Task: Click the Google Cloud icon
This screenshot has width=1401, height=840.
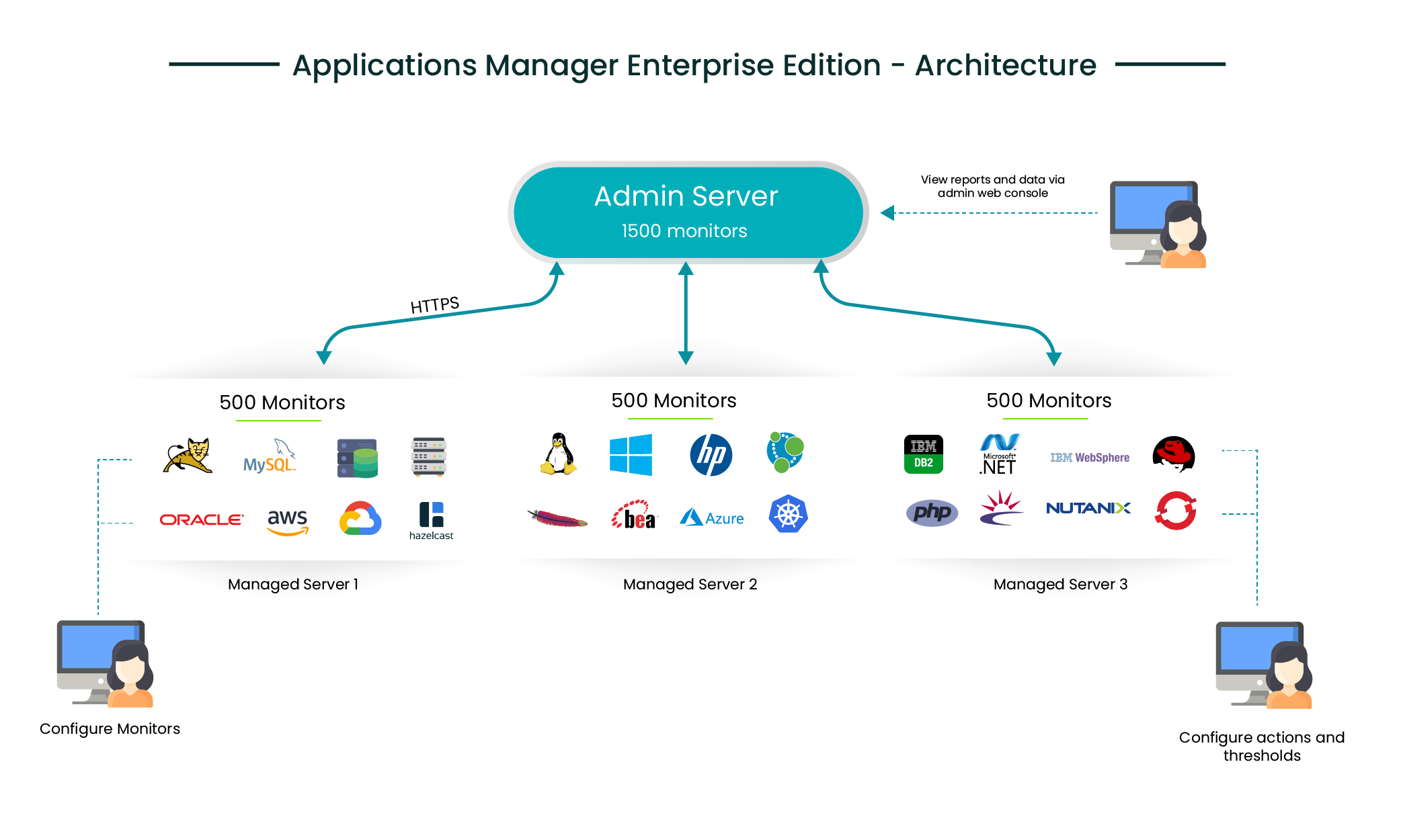Action: 359,519
